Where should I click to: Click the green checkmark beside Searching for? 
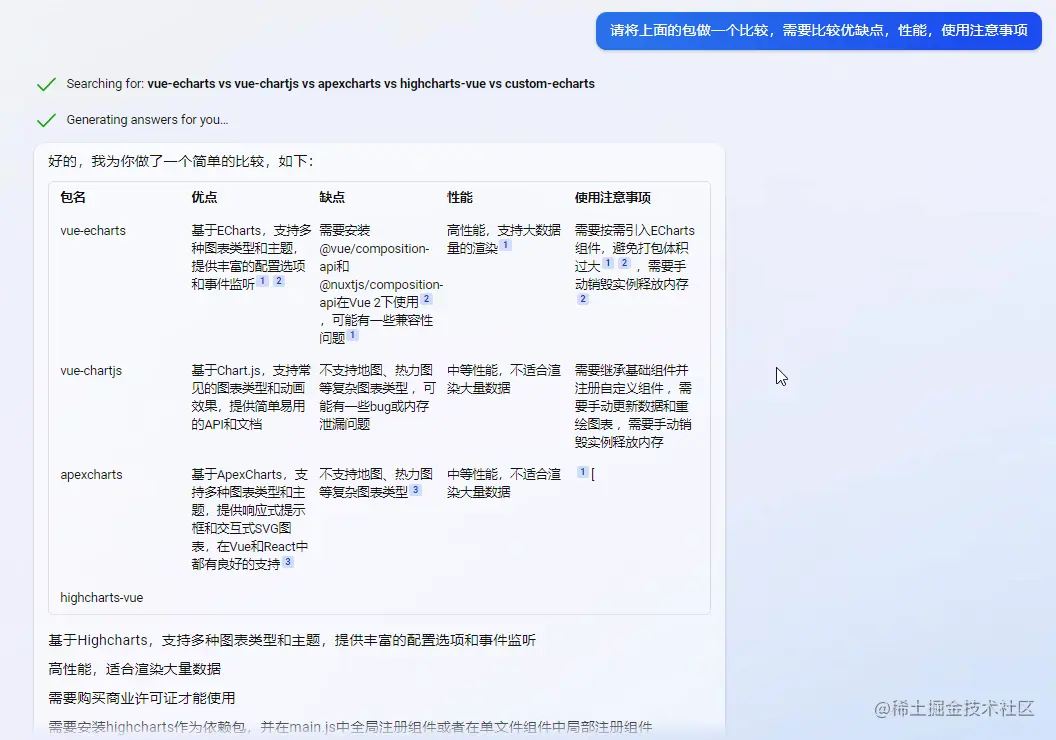[46, 84]
